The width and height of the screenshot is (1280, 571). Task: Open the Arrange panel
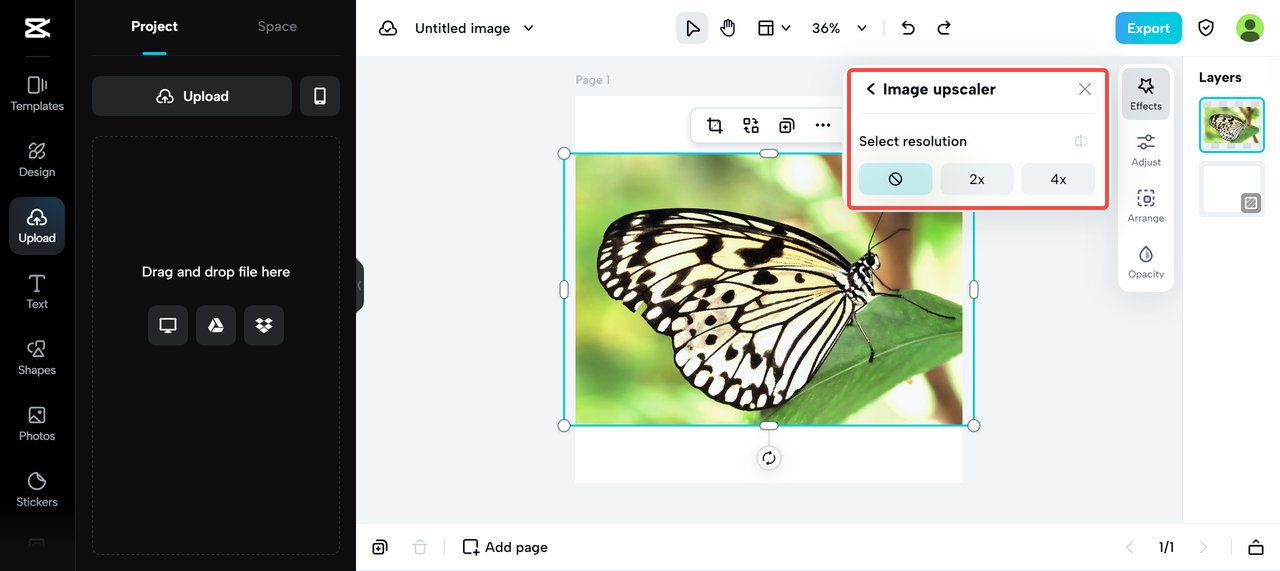coord(1146,206)
